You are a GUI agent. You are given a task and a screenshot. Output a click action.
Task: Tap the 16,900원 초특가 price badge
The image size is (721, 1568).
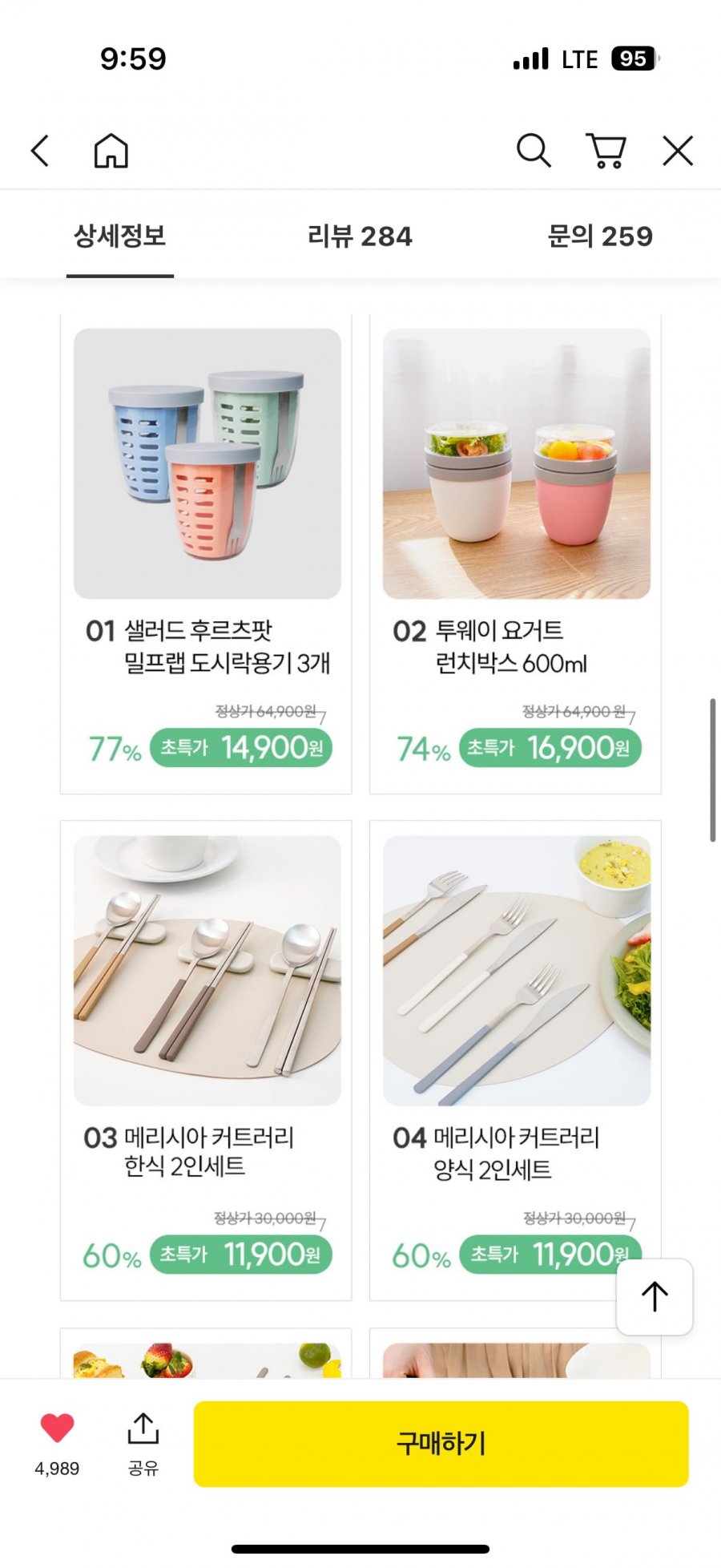(x=550, y=748)
